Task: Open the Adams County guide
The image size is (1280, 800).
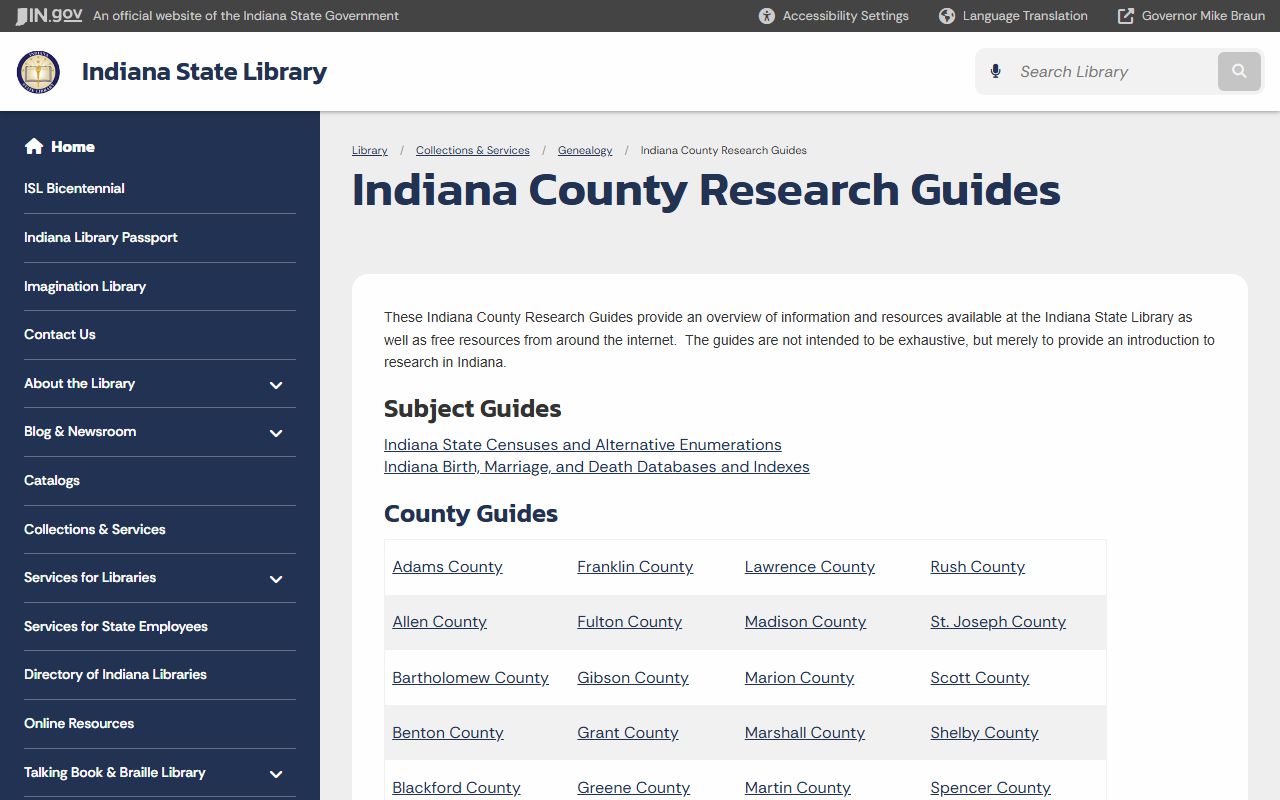Action: (447, 567)
